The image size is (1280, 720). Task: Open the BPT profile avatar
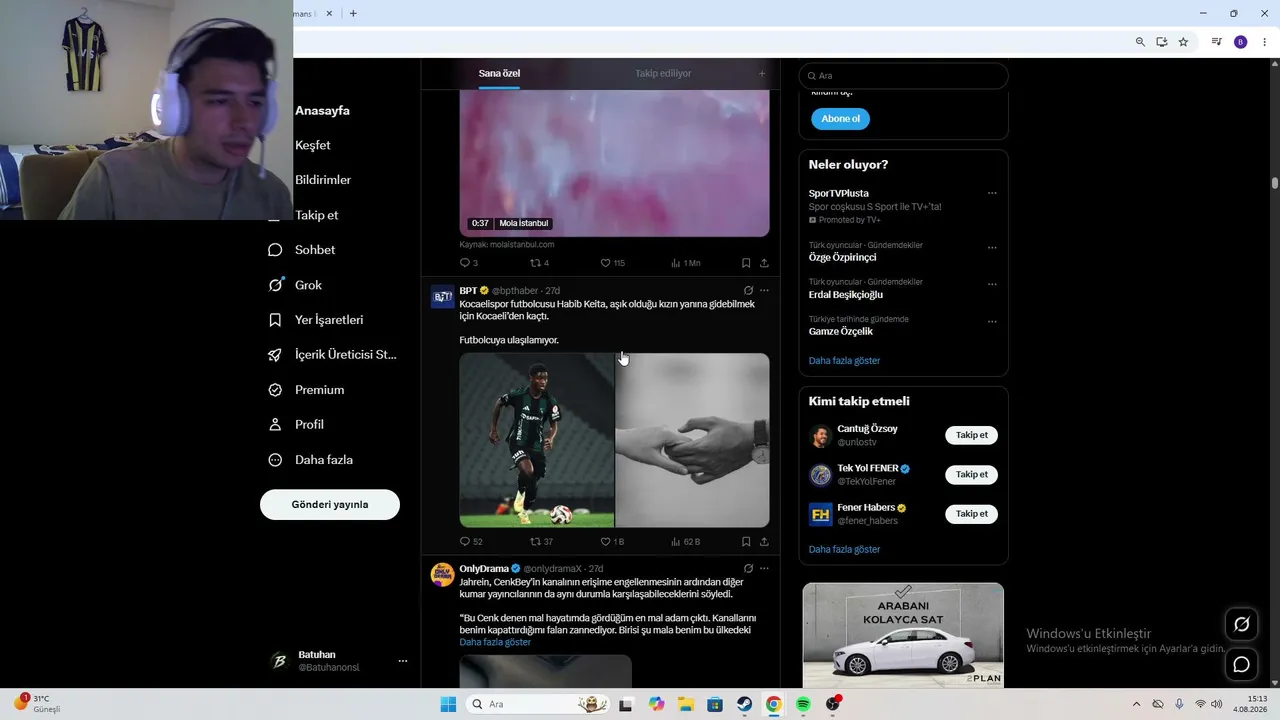[442, 296]
